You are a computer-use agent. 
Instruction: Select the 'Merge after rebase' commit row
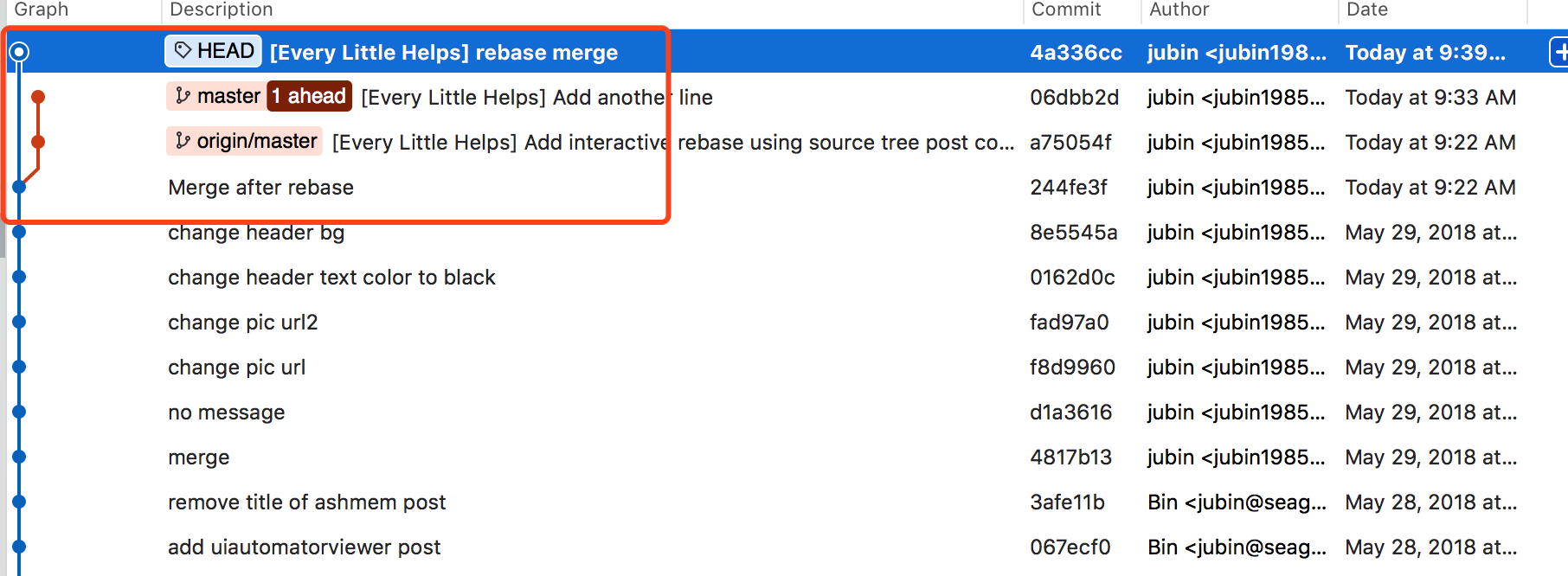point(260,187)
